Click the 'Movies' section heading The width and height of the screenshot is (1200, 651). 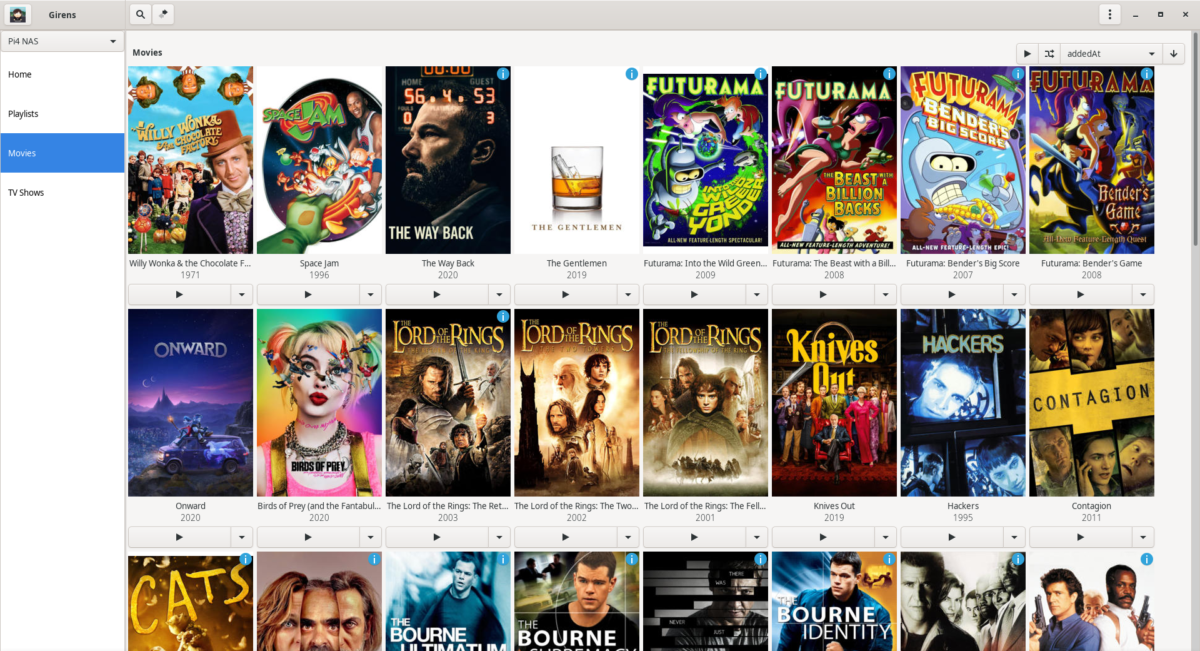[147, 52]
